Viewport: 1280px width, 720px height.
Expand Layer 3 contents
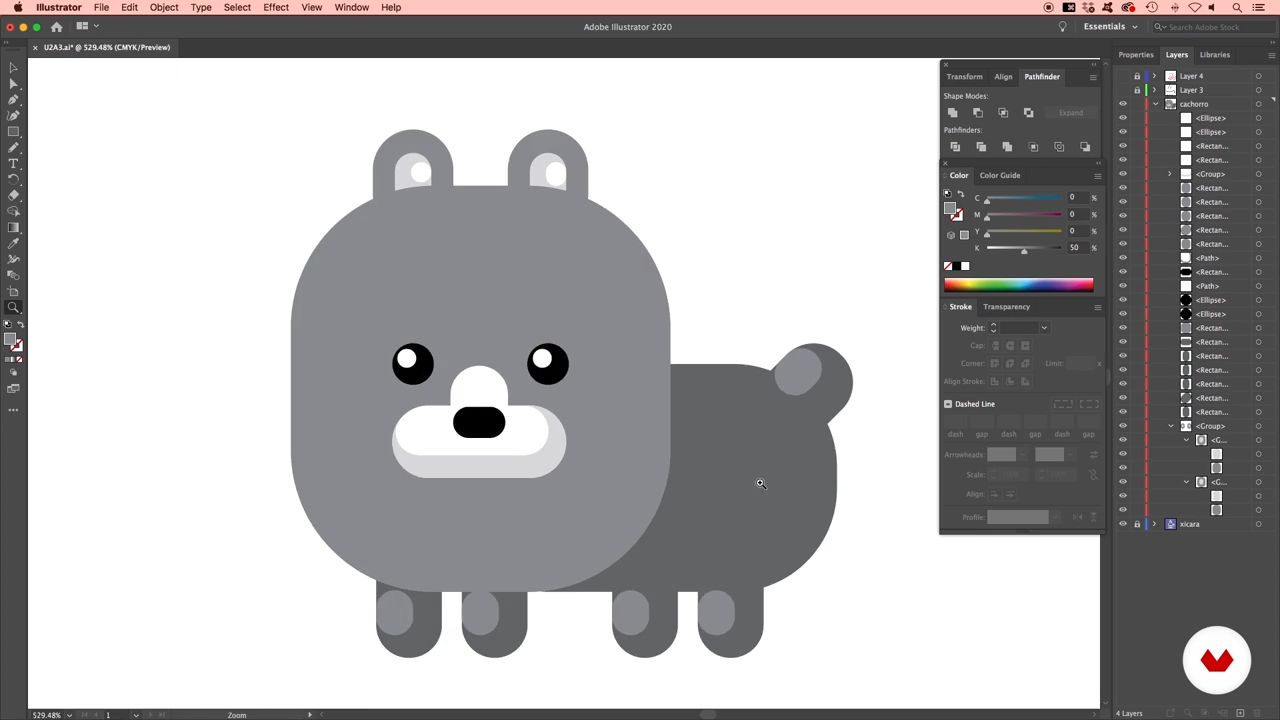pos(1155,90)
